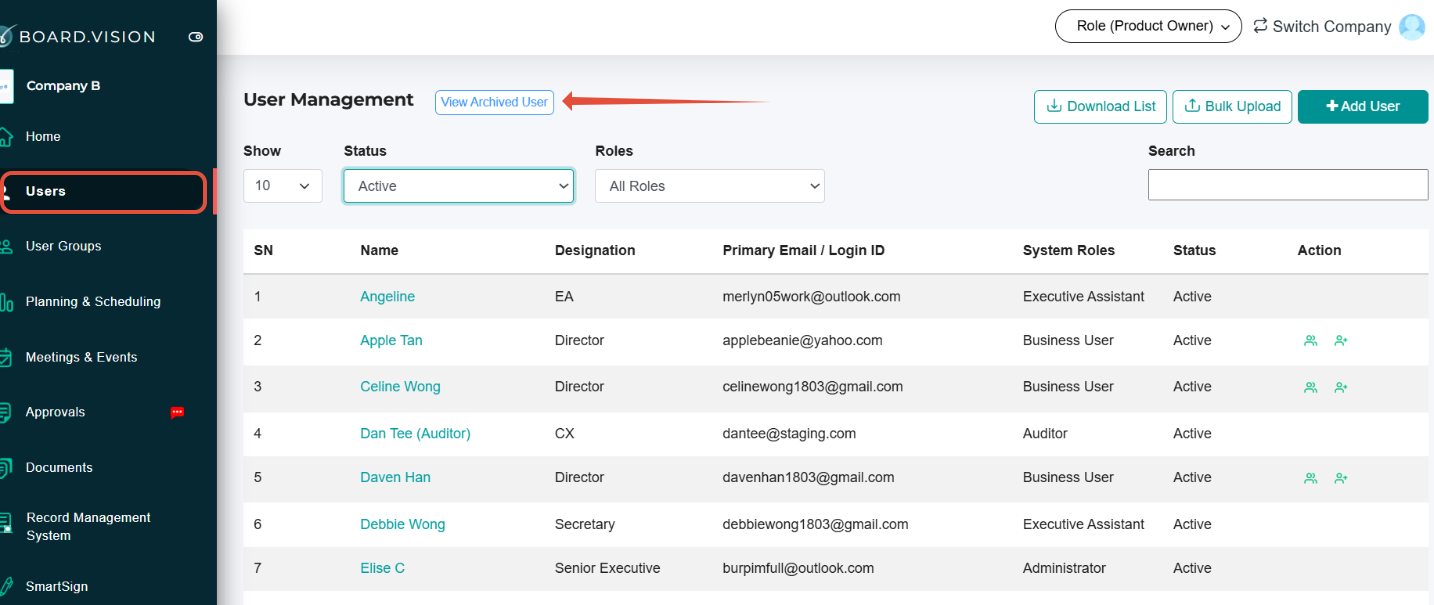Click the Name column header
This screenshot has height=605, width=1434.
379,251
